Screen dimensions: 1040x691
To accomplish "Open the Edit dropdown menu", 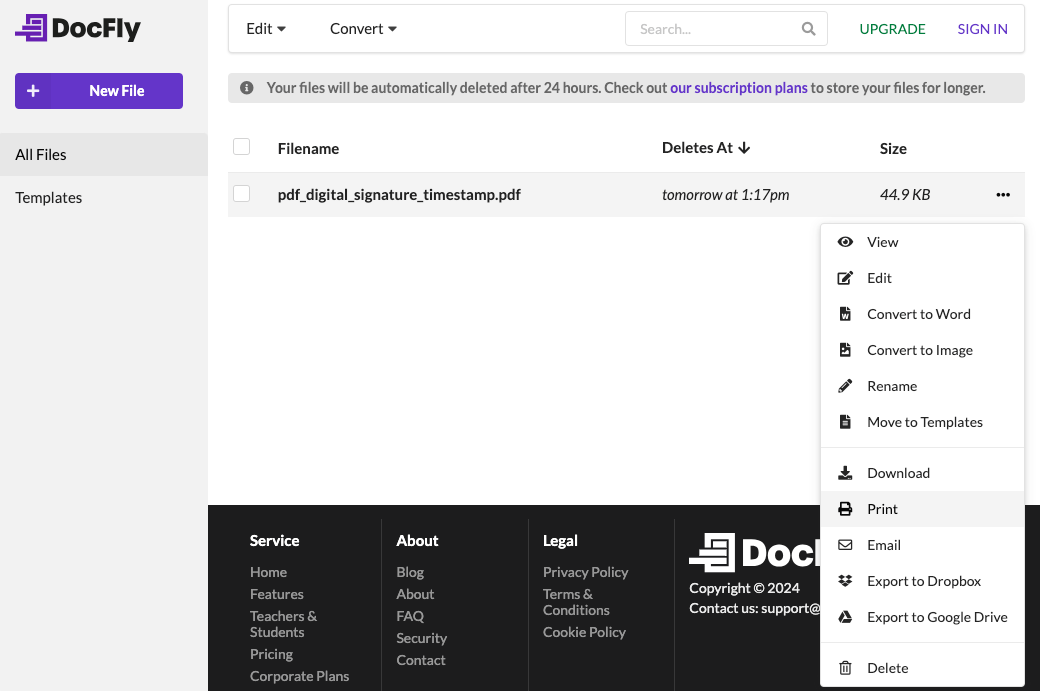I will [x=266, y=29].
